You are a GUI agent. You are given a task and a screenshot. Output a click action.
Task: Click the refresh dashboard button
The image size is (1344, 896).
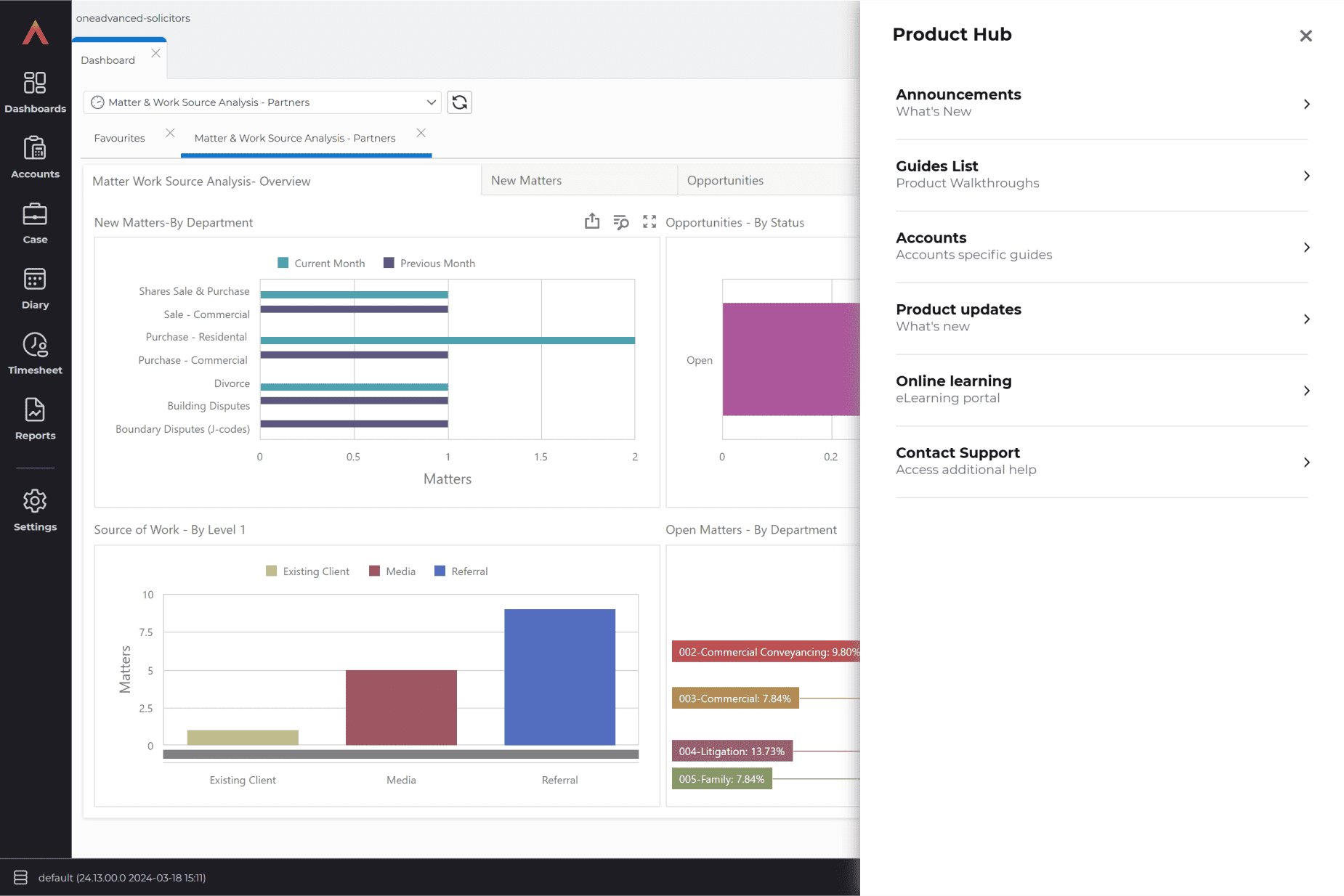click(459, 102)
